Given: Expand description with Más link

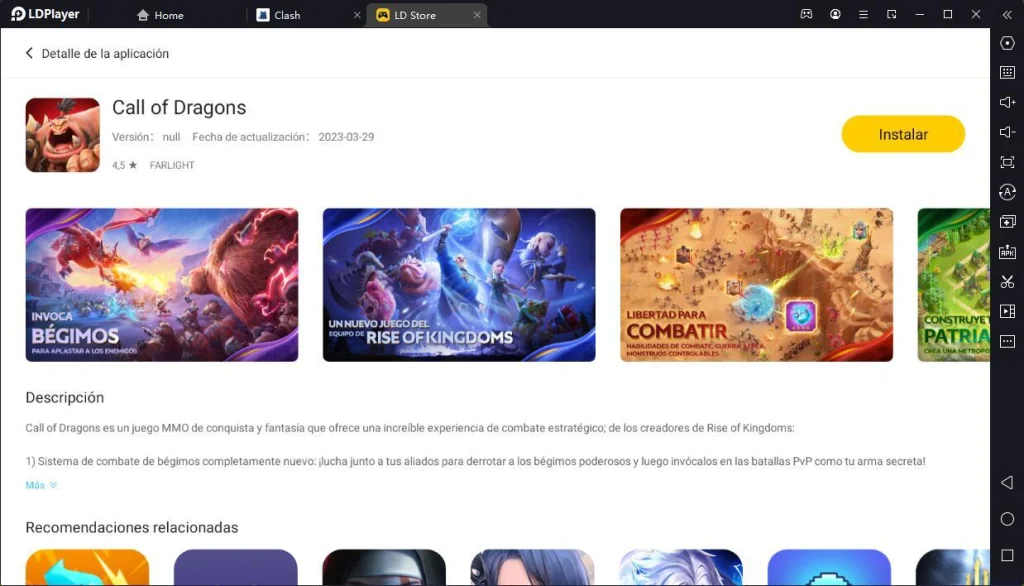Looking at the screenshot, I should [x=41, y=485].
